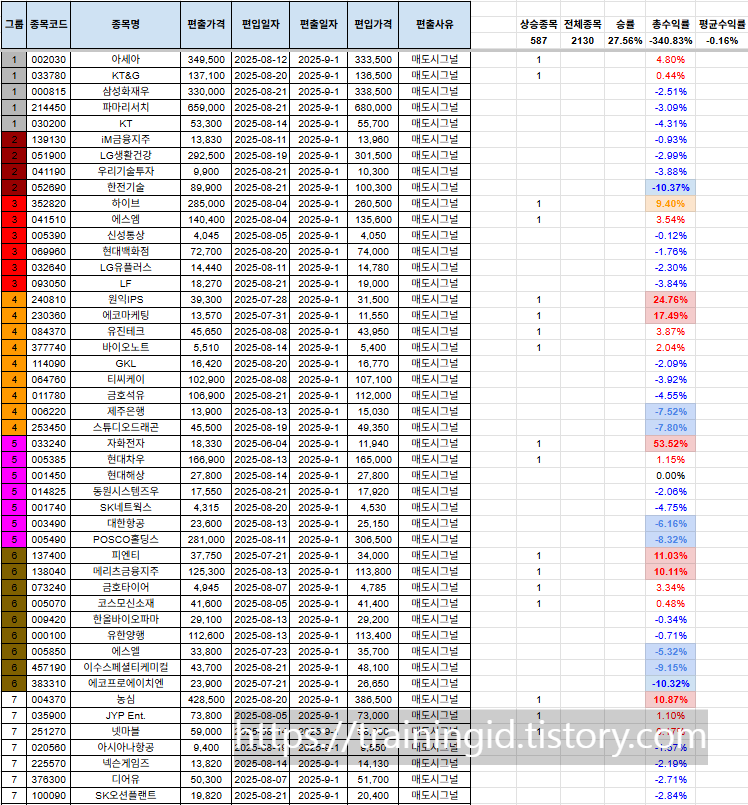Select stock name 피엔티
The height and width of the screenshot is (805, 748).
tap(125, 555)
